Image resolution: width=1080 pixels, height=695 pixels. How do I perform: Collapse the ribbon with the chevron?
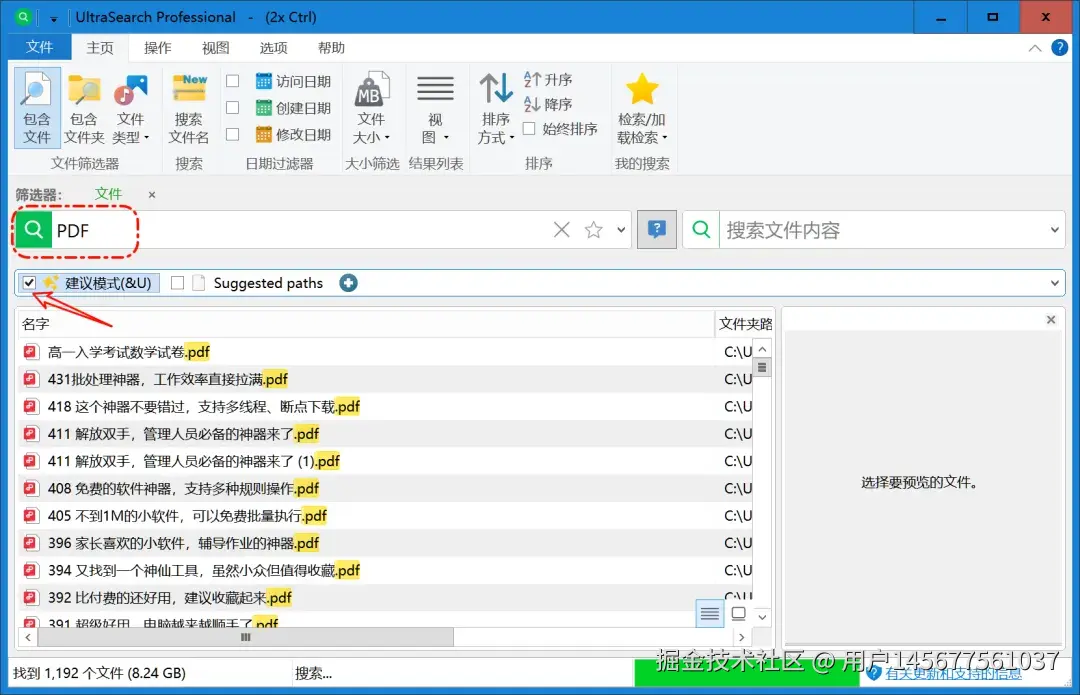1034,47
